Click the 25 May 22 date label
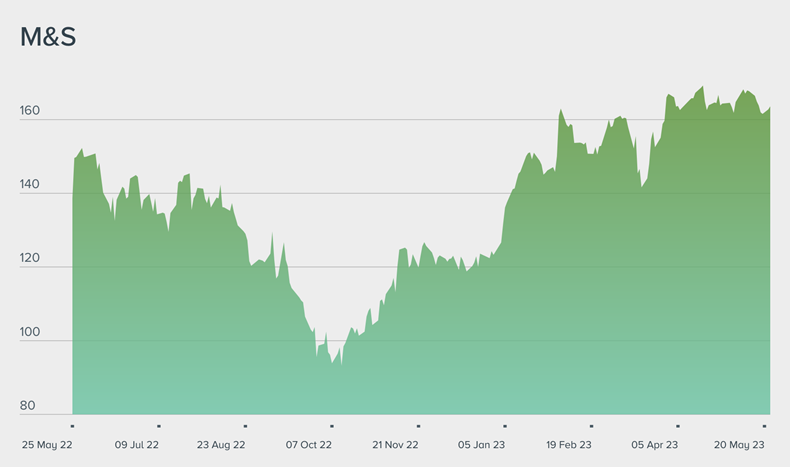Image resolution: width=790 pixels, height=467 pixels. (x=46, y=444)
